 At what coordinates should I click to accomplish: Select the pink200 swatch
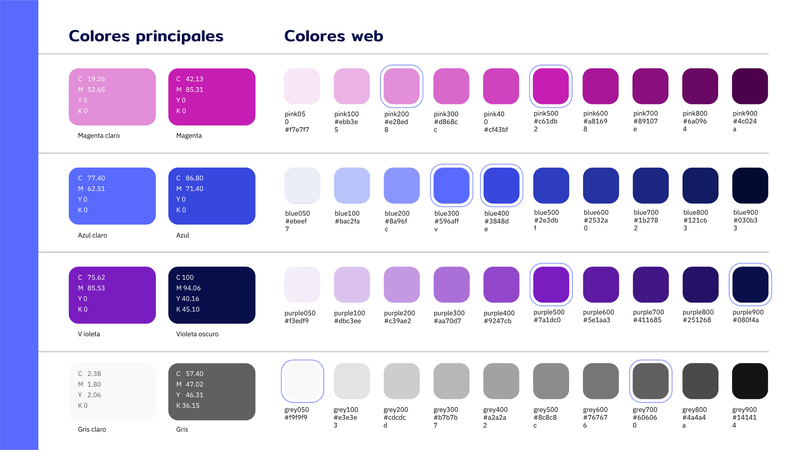(x=402, y=86)
